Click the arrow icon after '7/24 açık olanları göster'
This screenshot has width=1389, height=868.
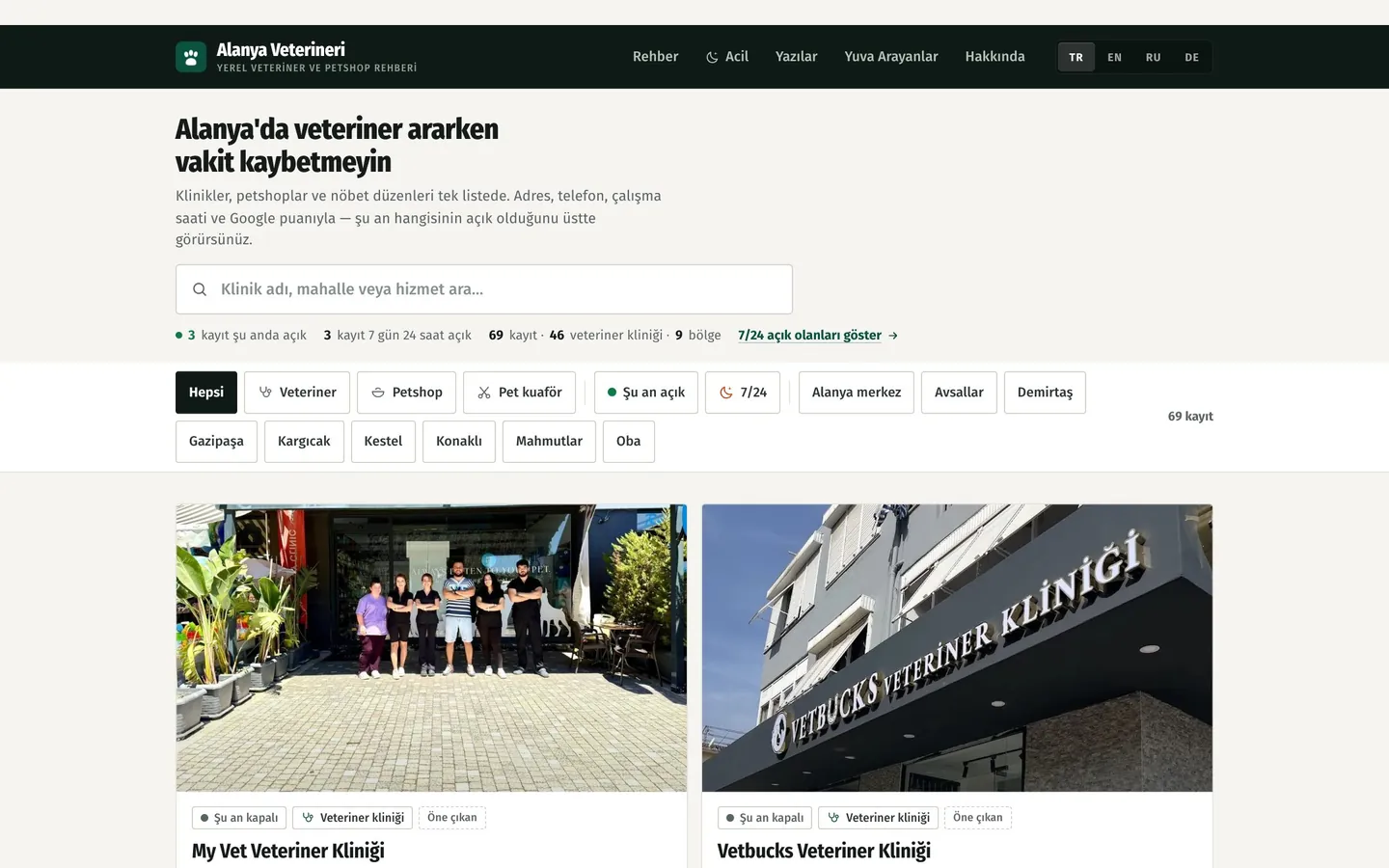(893, 336)
